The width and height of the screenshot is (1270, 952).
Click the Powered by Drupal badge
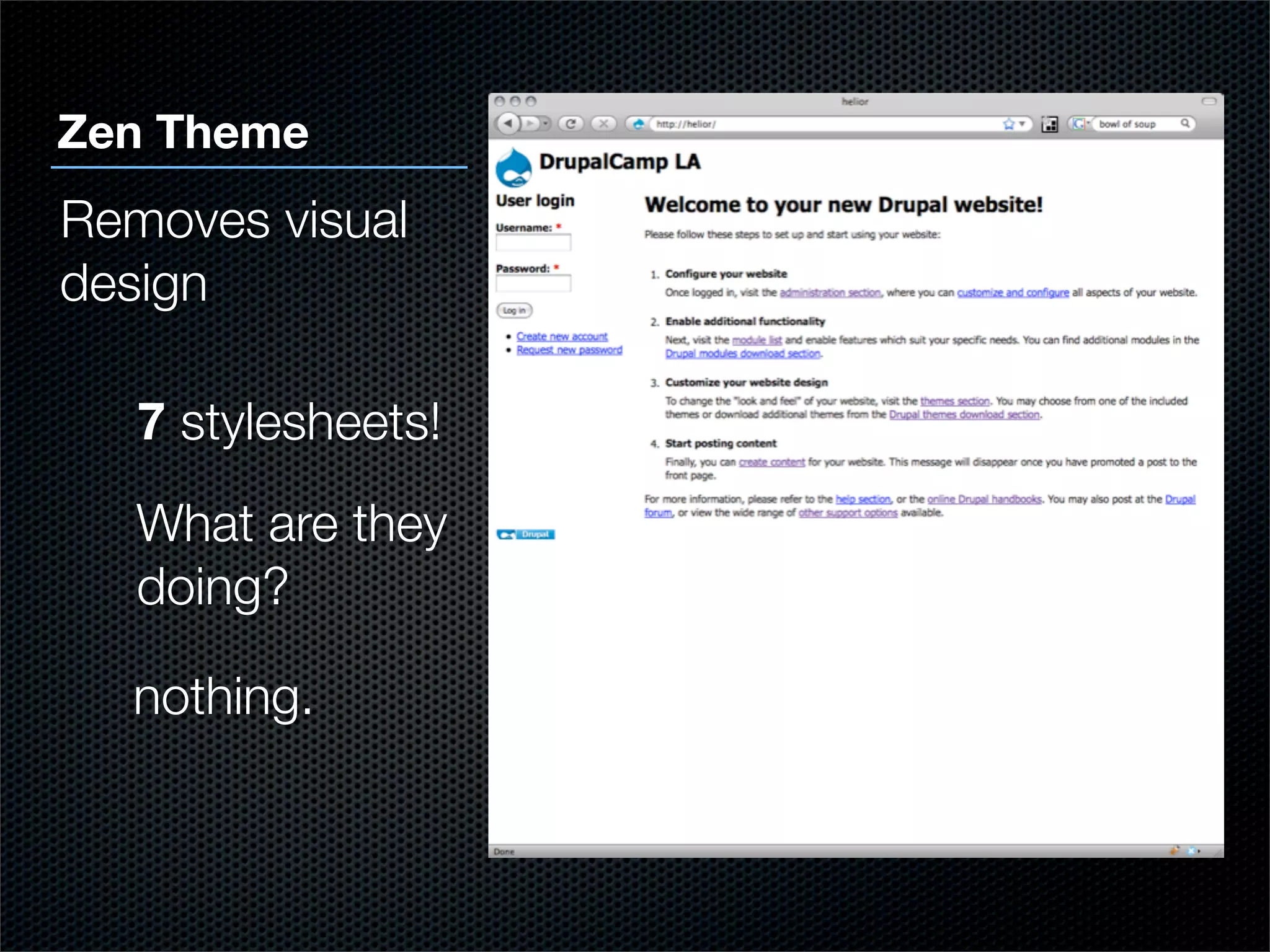(x=526, y=534)
